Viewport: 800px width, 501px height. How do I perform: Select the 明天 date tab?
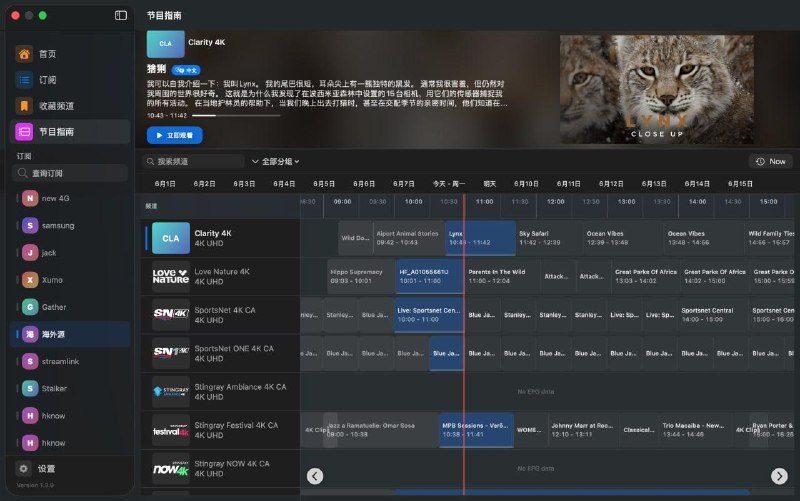489,184
